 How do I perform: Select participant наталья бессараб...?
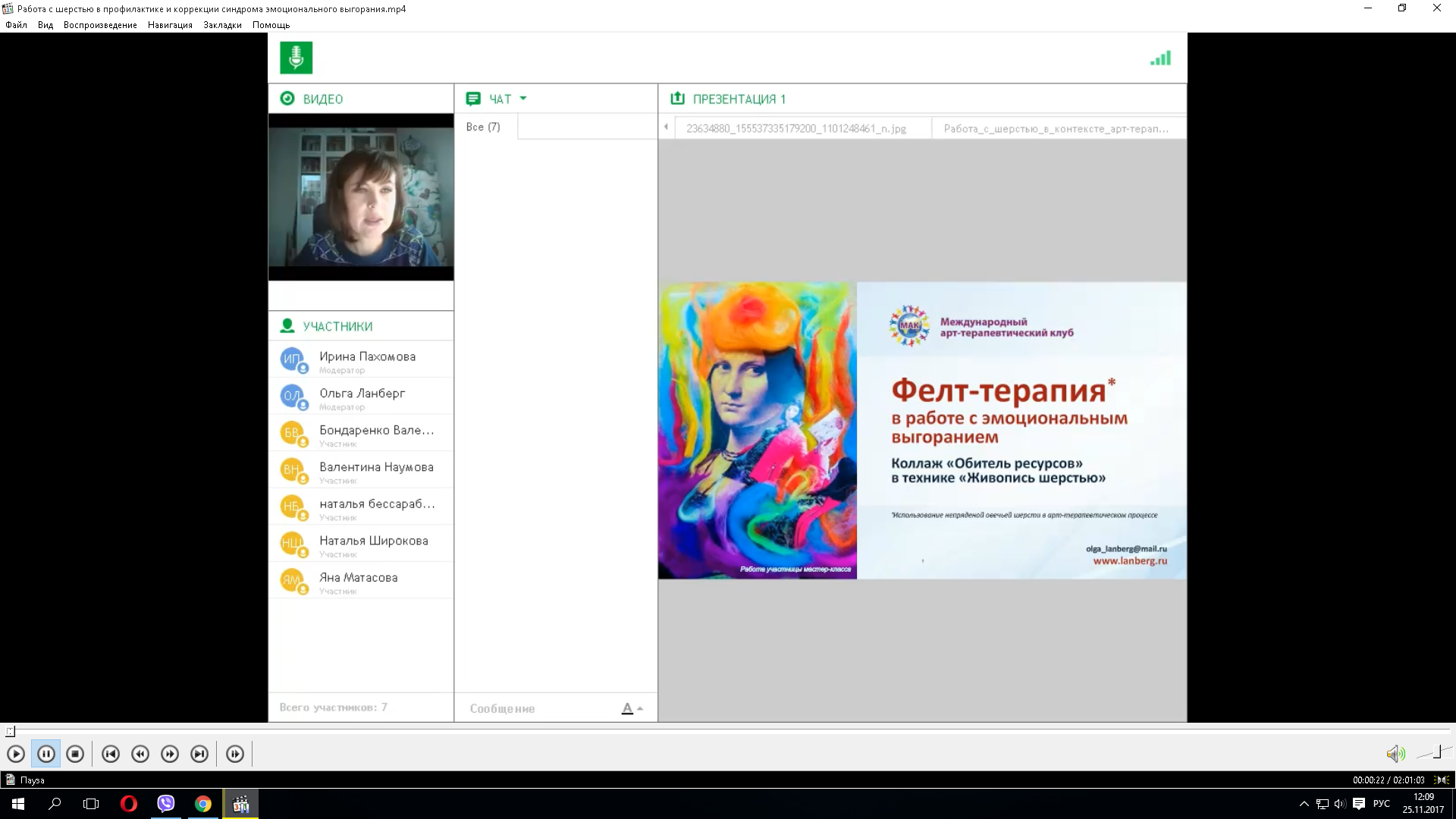(x=361, y=507)
